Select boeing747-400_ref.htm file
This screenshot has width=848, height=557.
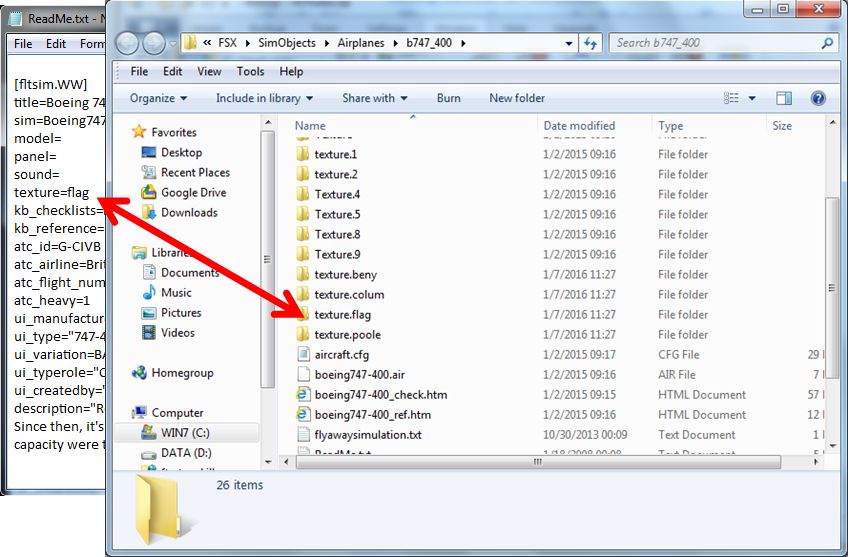click(x=363, y=414)
